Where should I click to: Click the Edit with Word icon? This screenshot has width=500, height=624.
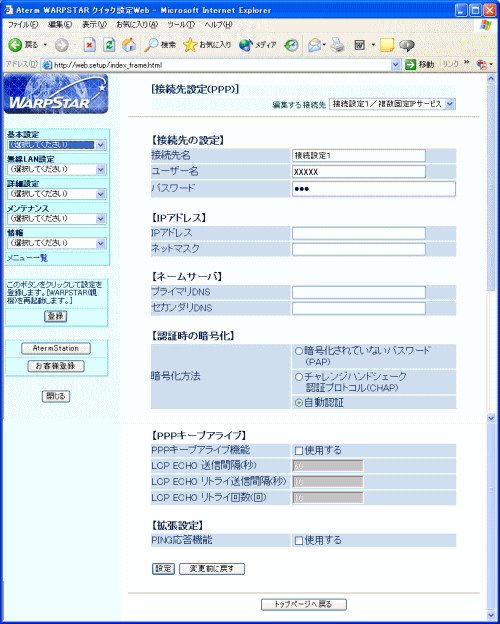coord(360,45)
